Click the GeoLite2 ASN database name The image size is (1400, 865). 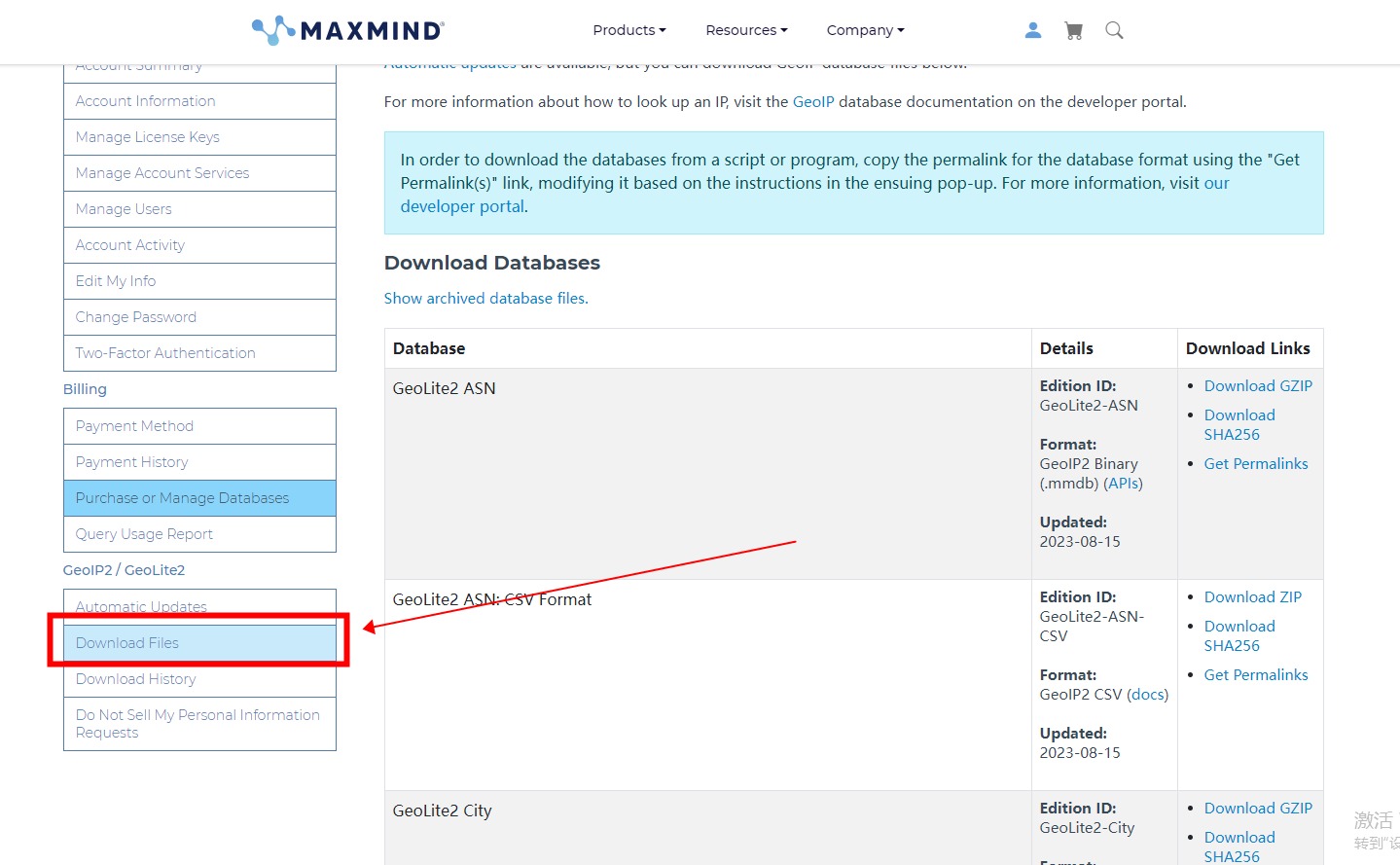point(444,388)
